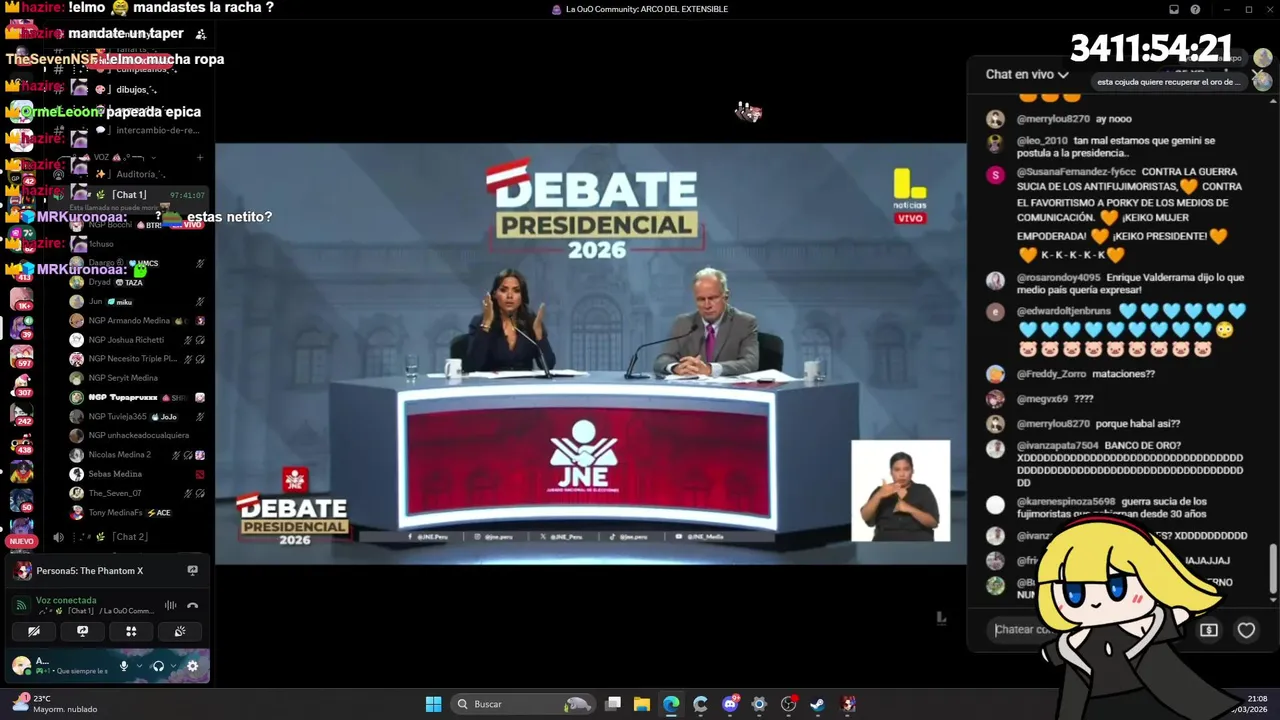Deafen using the headphones icon

157,666
